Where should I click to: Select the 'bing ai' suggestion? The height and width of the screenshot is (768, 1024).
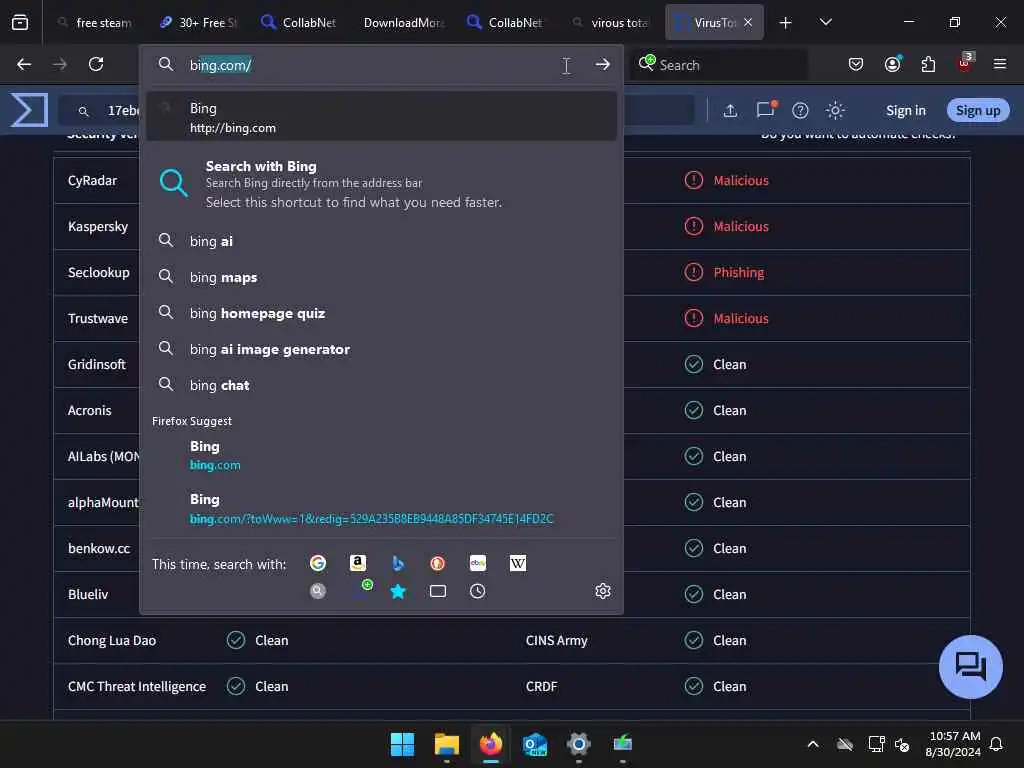click(381, 241)
